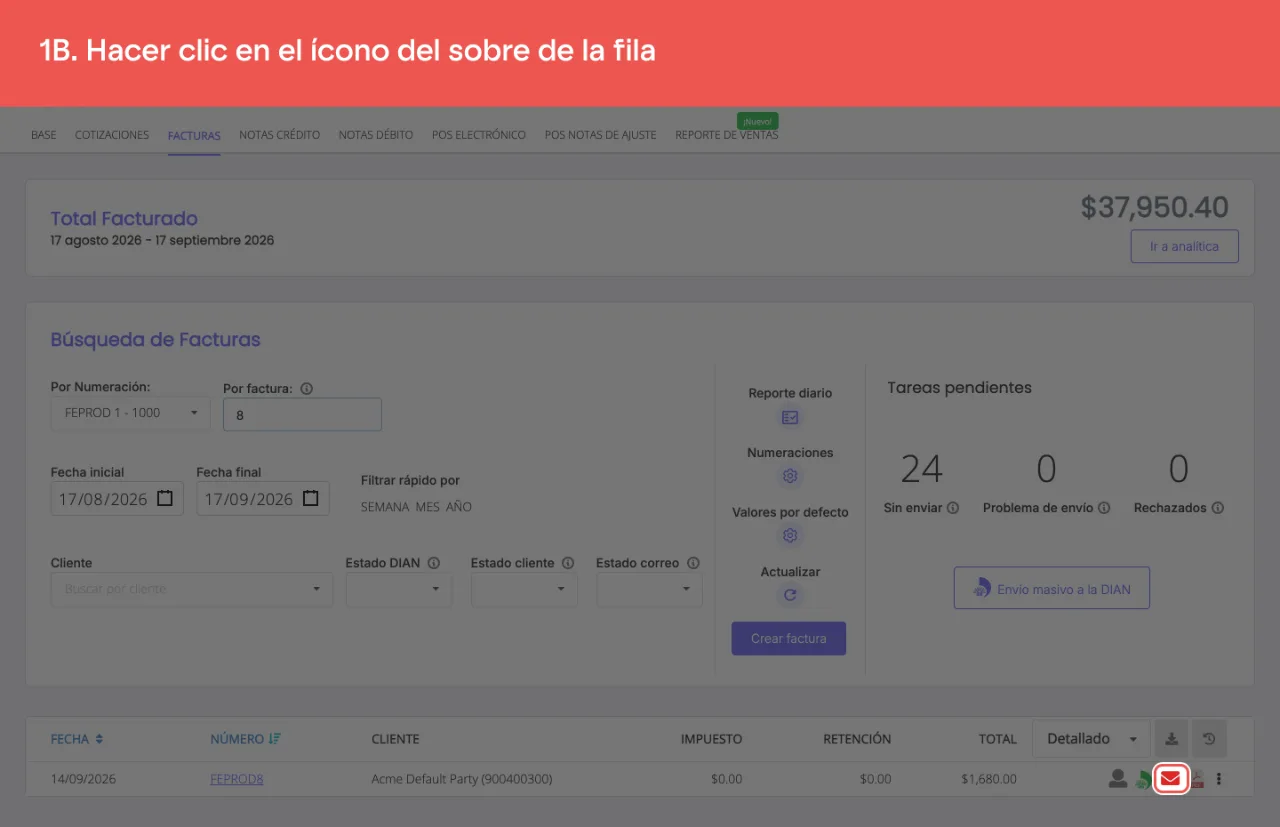This screenshot has width=1280, height=827.
Task: Click info icon next to Estado correo
Action: pos(693,563)
